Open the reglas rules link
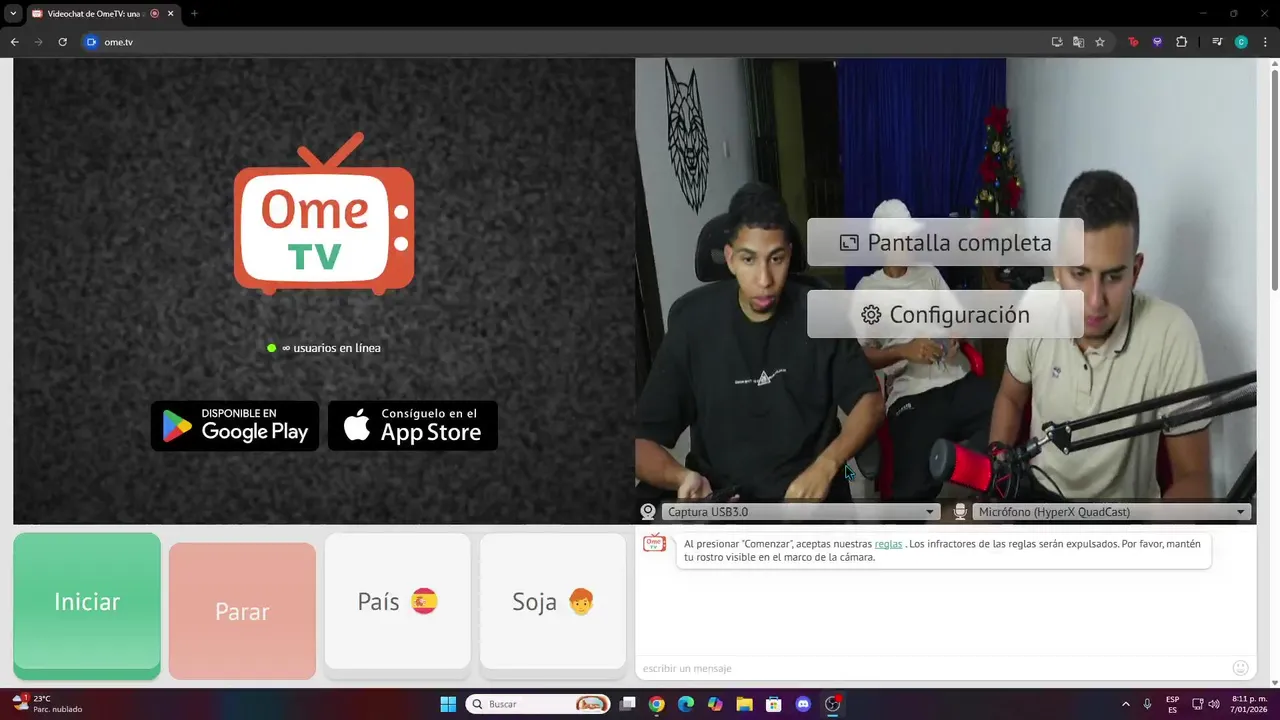The width and height of the screenshot is (1280, 720). pyautogui.click(x=888, y=544)
